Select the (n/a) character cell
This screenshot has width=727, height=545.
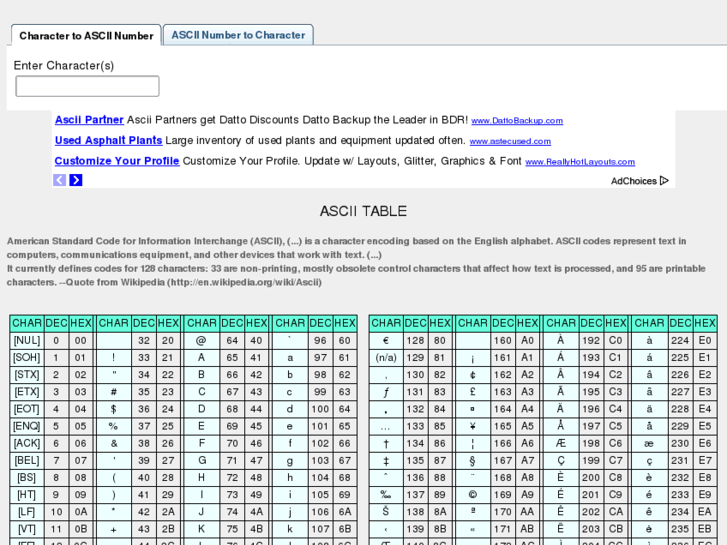pos(386,358)
